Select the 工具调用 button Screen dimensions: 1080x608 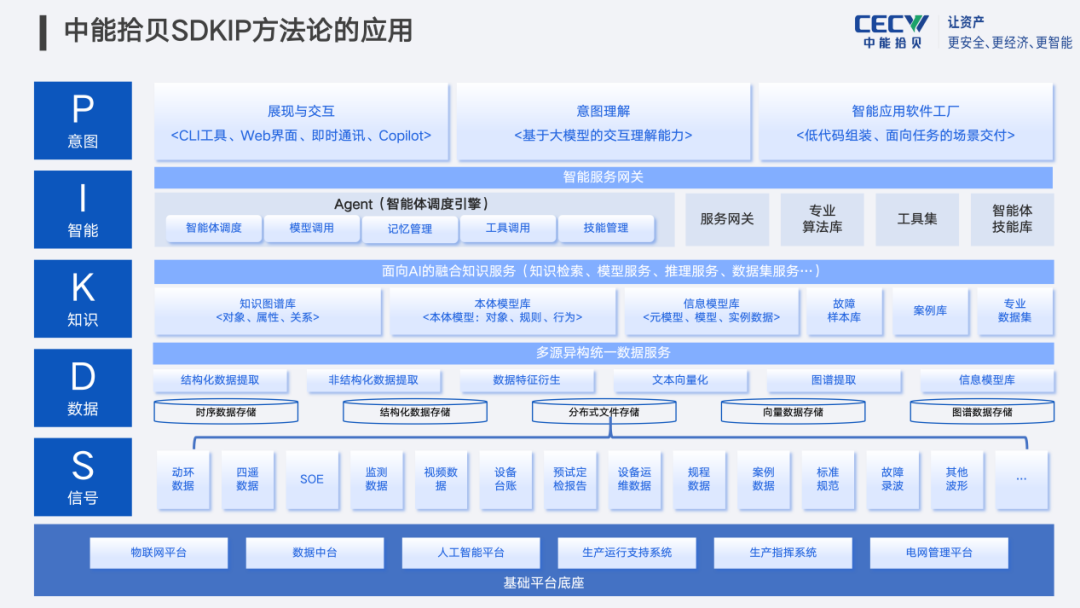tap(508, 228)
